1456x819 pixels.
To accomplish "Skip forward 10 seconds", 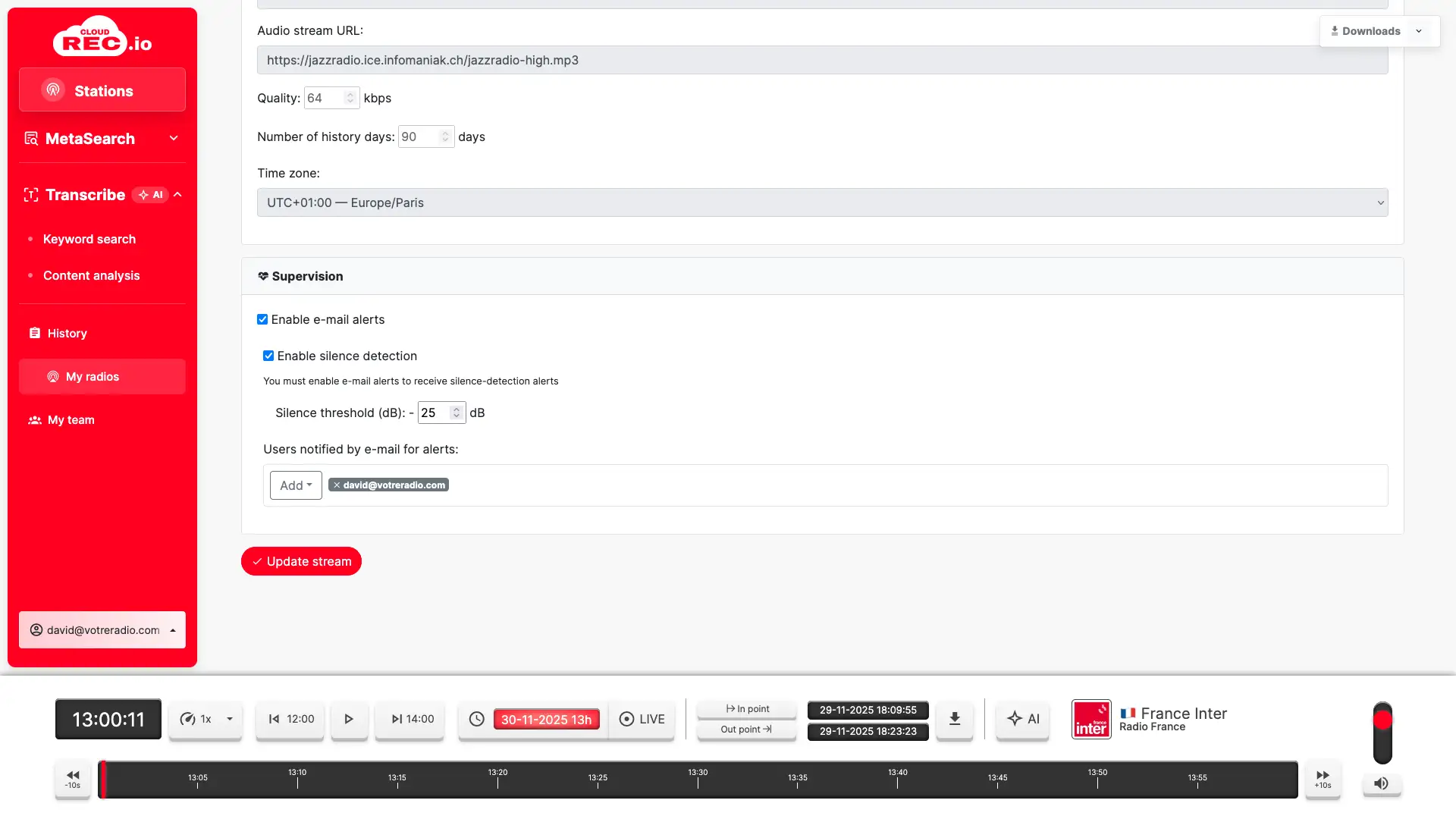I will (1323, 779).
